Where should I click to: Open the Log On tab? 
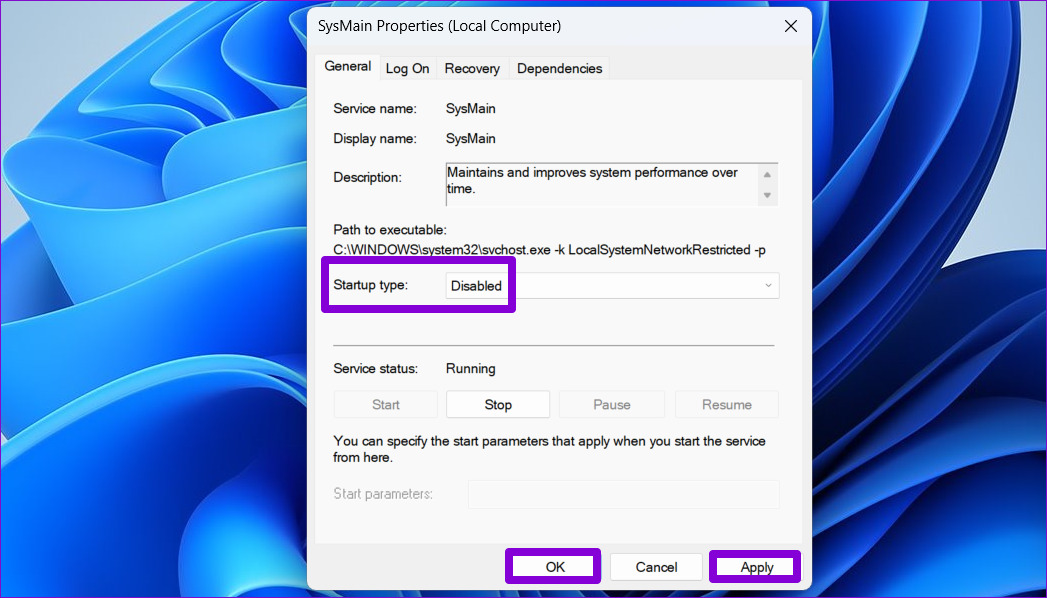tap(407, 69)
